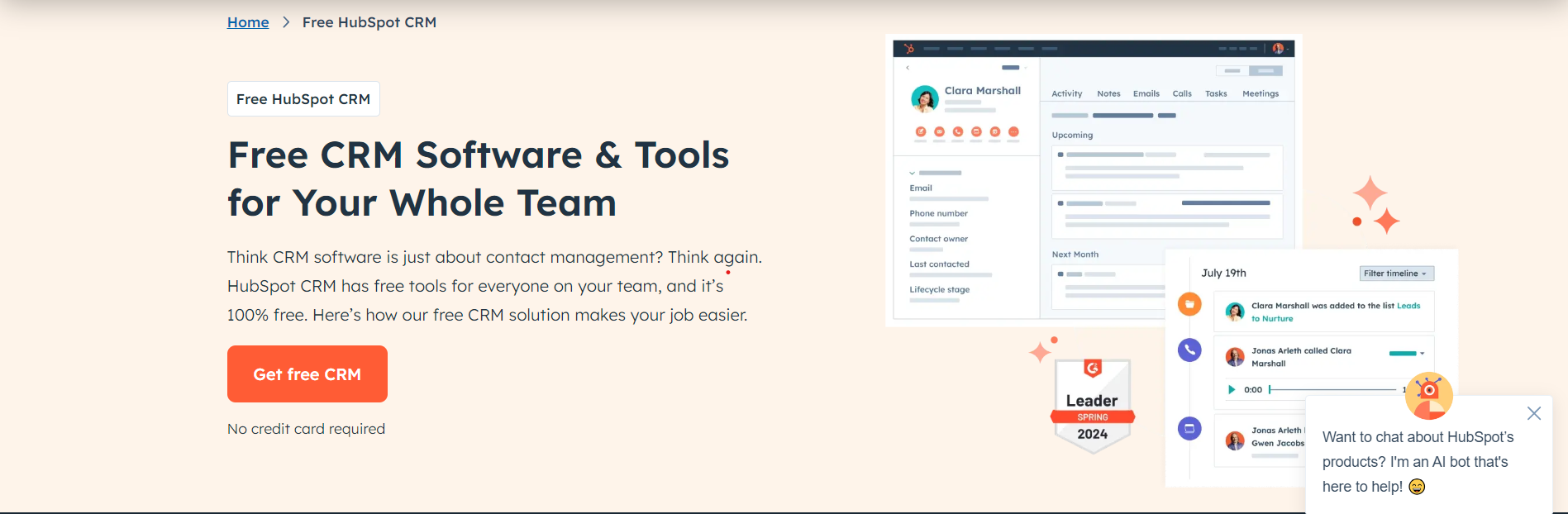
Task: Click the fifth orange action icon under Clara Marshall
Action: (995, 131)
